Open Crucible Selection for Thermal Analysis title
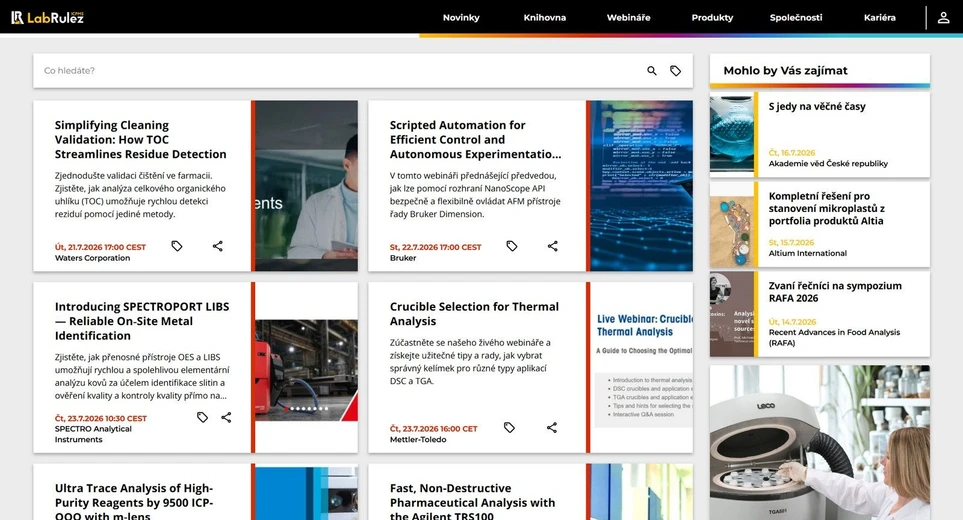Image resolution: width=963 pixels, height=520 pixels. point(474,314)
